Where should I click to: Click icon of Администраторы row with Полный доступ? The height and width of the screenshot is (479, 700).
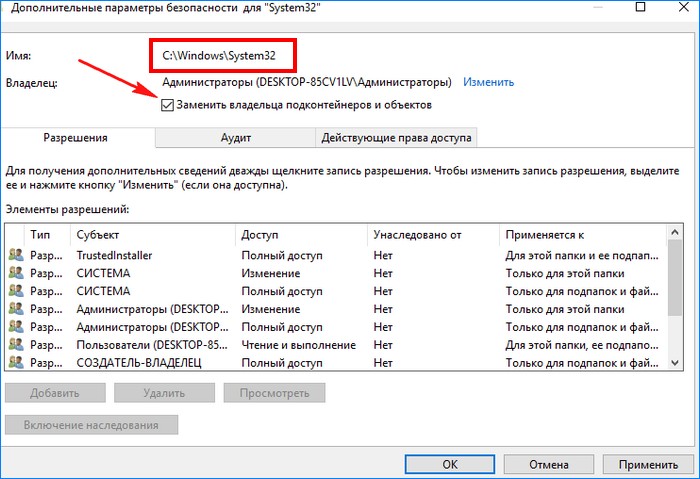coord(15,327)
